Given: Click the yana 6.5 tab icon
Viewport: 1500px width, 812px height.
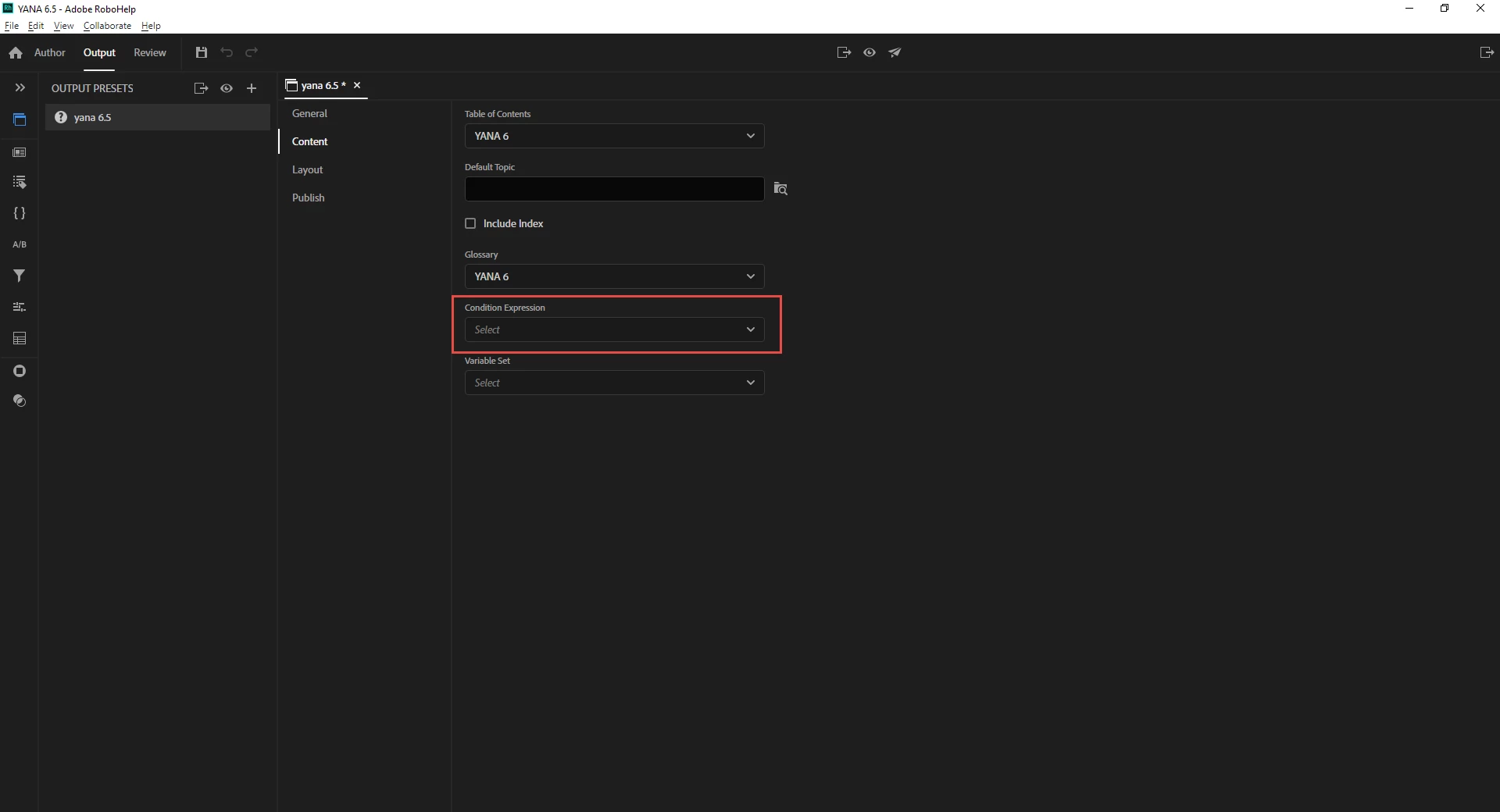Looking at the screenshot, I should pyautogui.click(x=291, y=85).
